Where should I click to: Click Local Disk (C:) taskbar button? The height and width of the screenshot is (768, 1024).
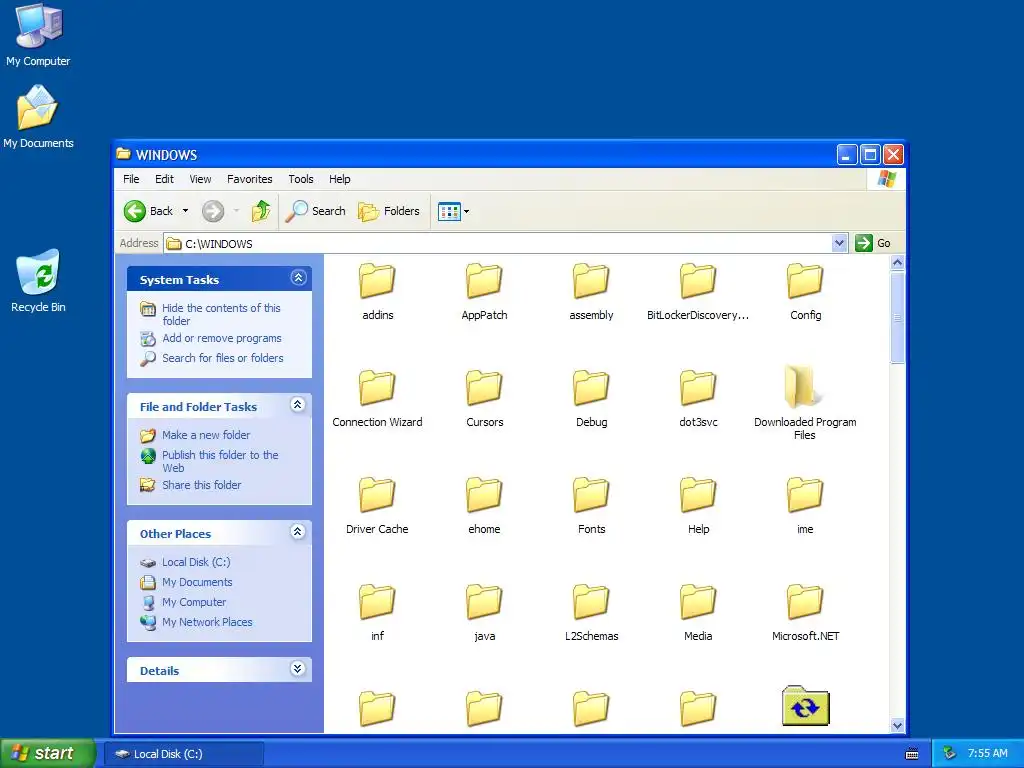(184, 754)
